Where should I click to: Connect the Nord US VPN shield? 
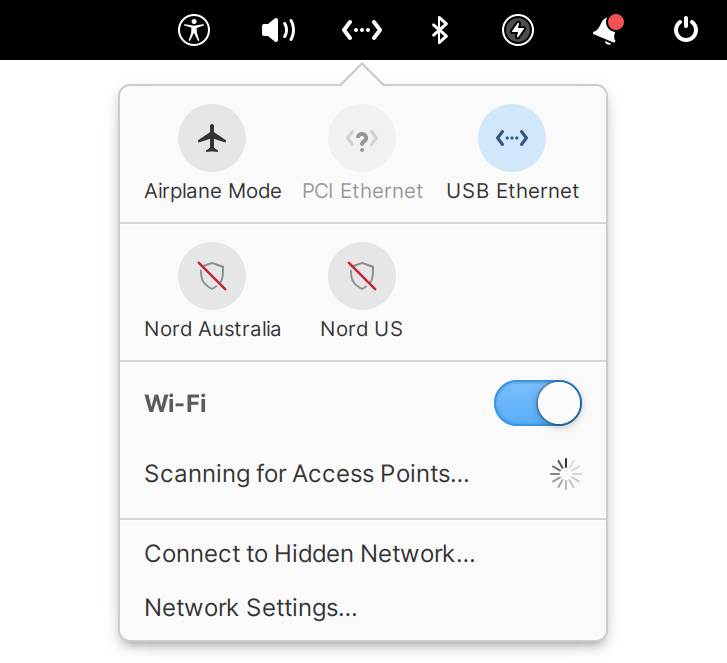[362, 276]
